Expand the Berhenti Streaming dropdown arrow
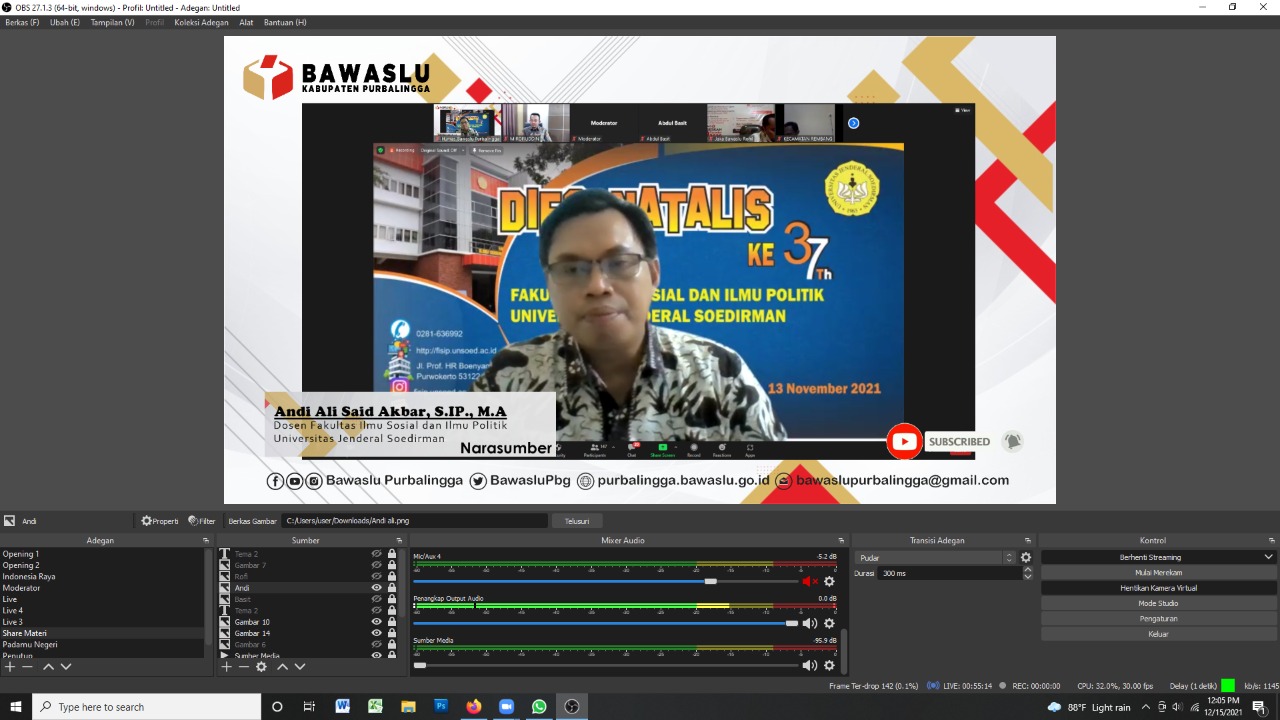 [1268, 557]
